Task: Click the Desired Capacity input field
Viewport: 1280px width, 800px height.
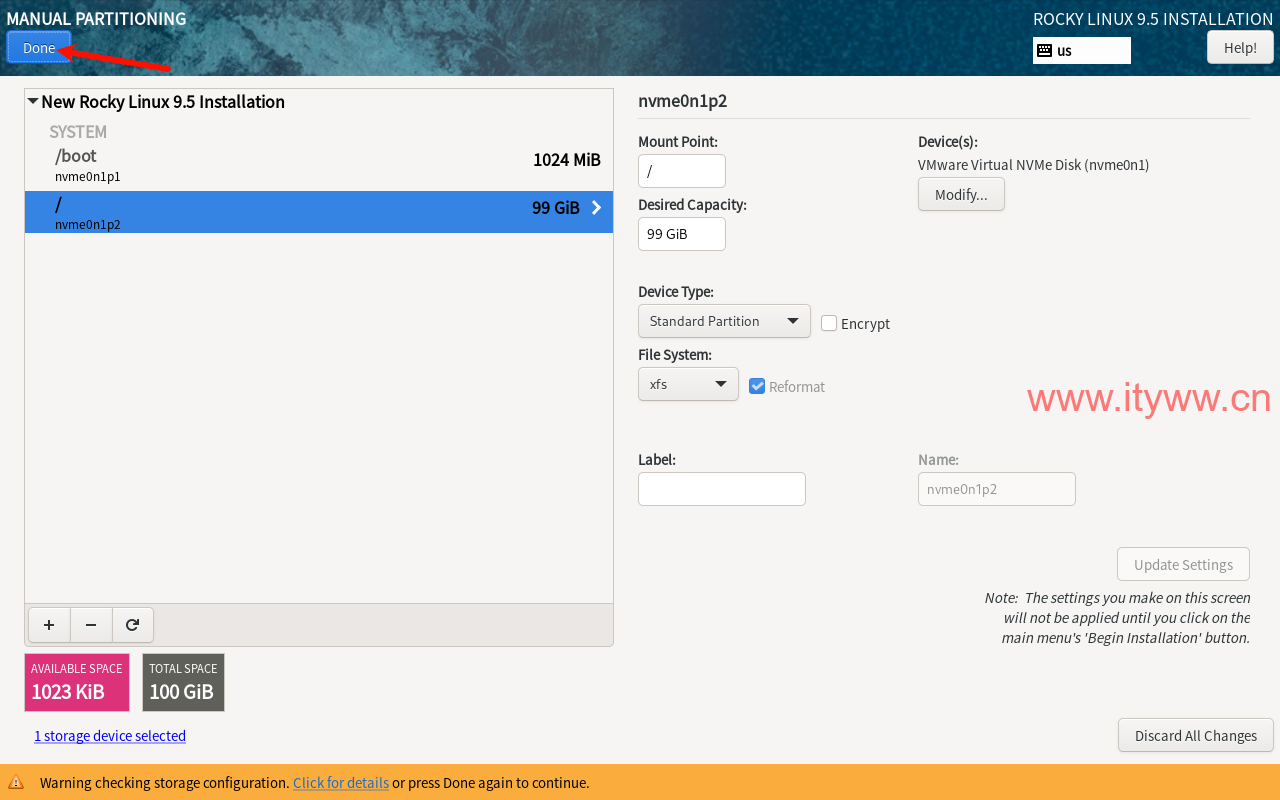Action: pos(682,234)
